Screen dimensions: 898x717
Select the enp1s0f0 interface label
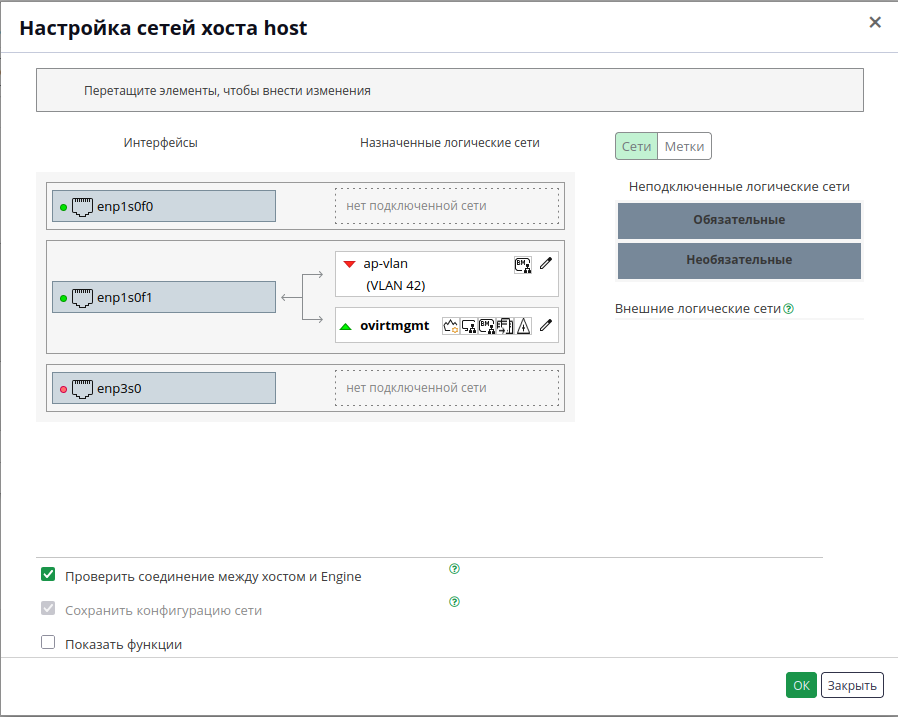[125, 207]
